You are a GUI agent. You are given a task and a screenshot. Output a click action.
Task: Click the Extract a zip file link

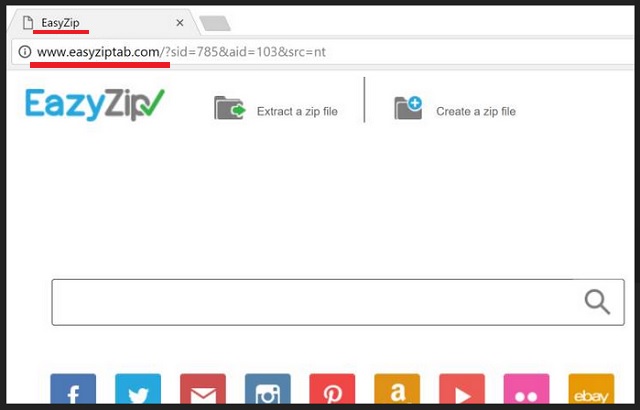click(x=297, y=111)
